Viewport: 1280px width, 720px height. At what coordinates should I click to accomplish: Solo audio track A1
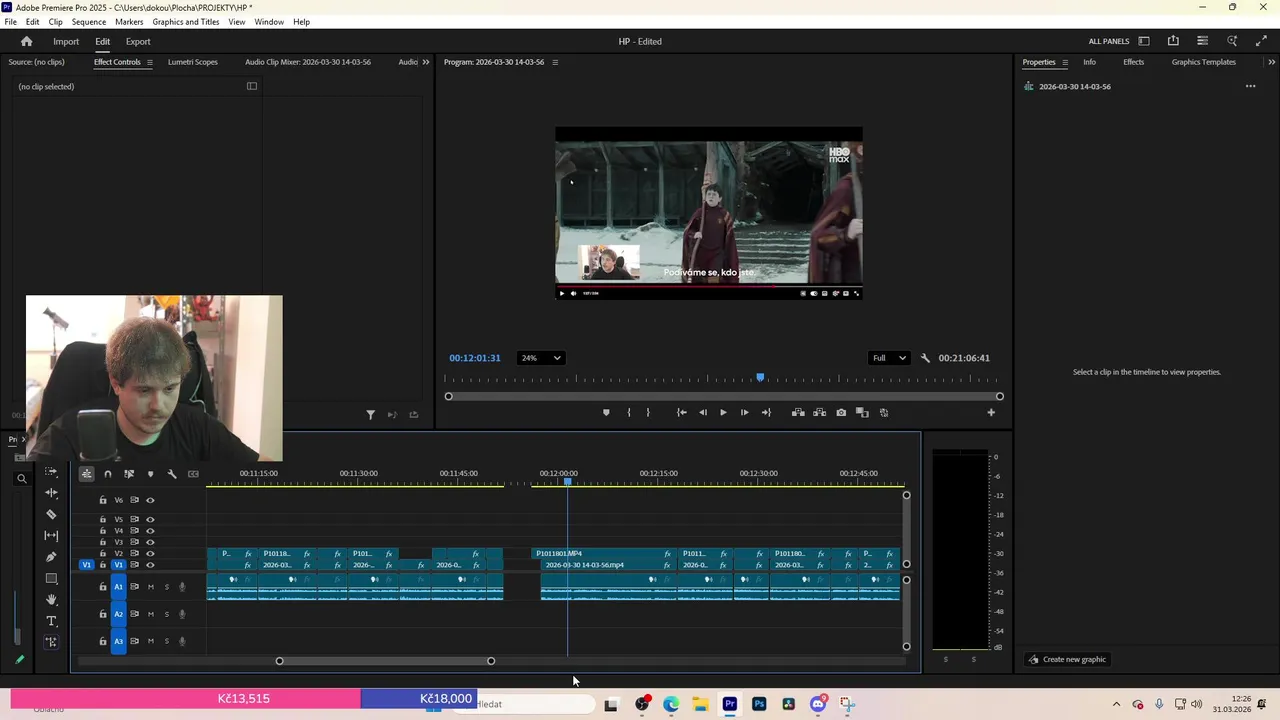click(167, 587)
